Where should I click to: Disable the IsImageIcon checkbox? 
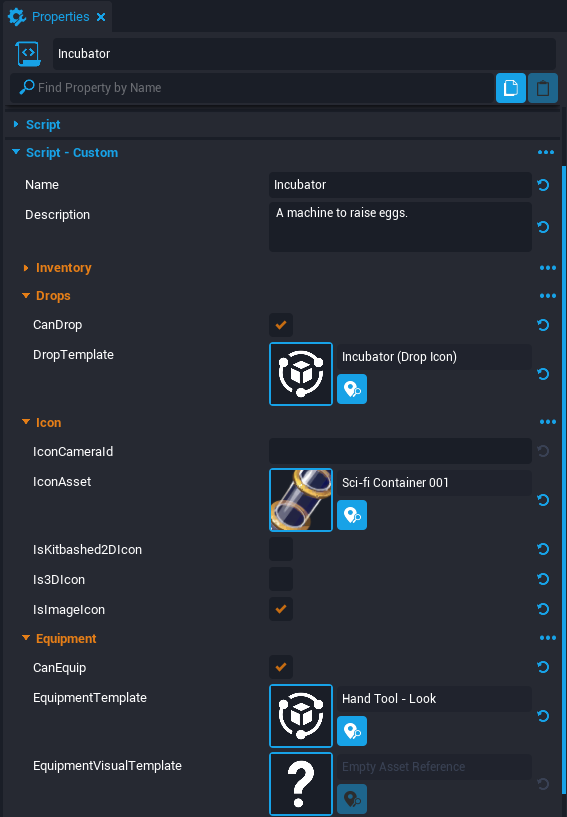point(281,609)
